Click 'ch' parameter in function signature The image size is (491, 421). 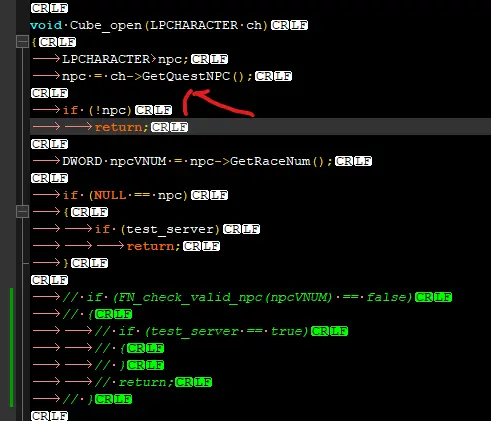[x=254, y=25]
